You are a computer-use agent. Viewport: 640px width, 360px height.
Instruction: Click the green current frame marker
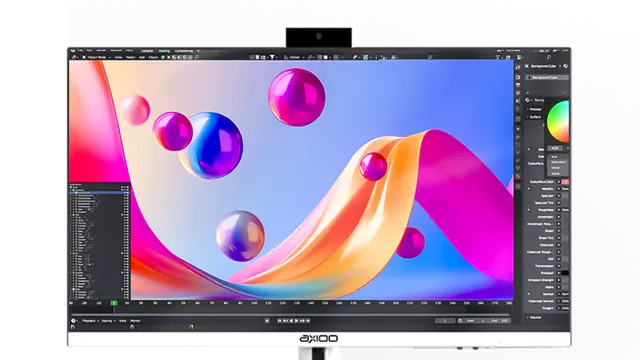pos(114,303)
